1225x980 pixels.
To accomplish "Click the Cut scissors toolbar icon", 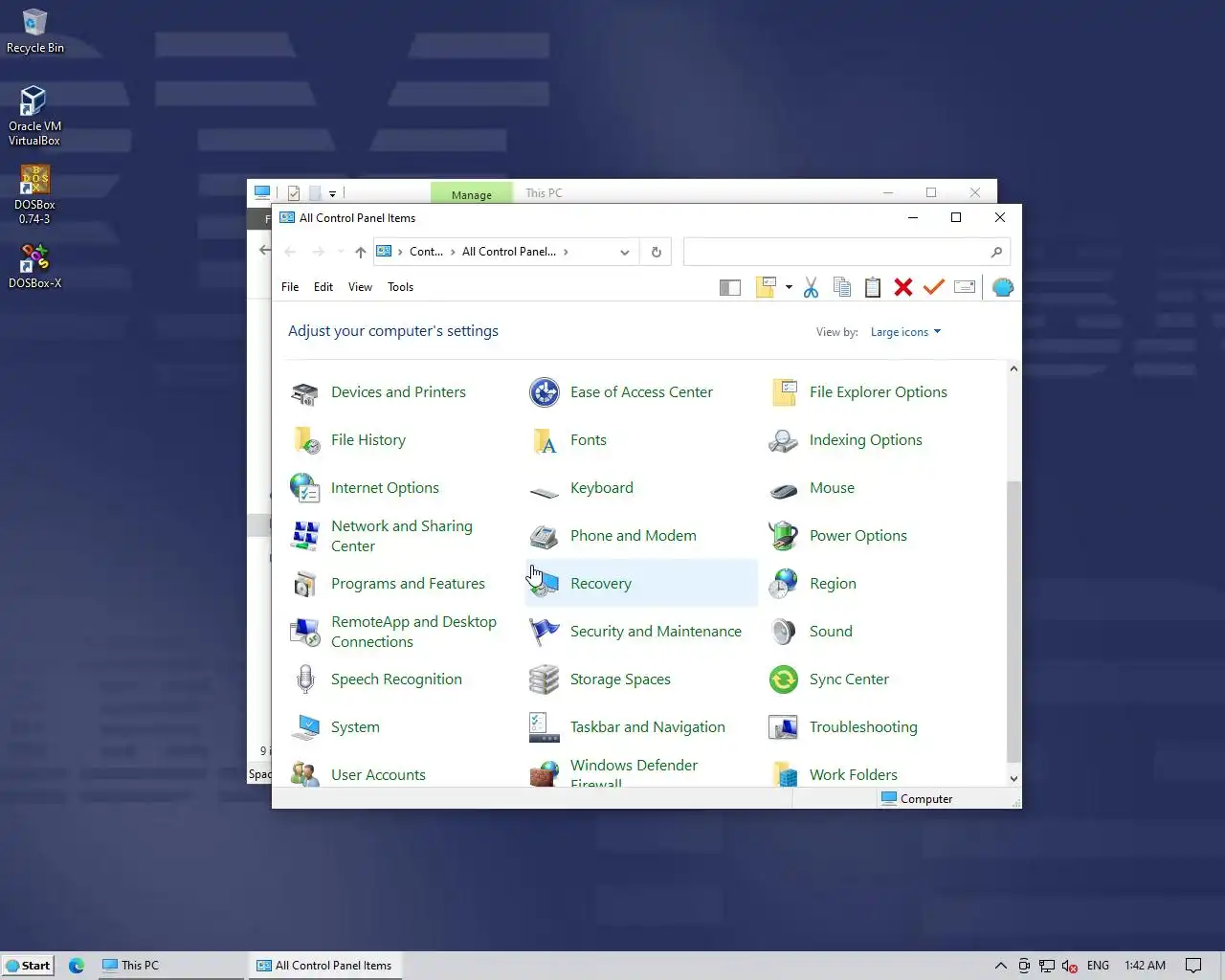I will click(811, 287).
